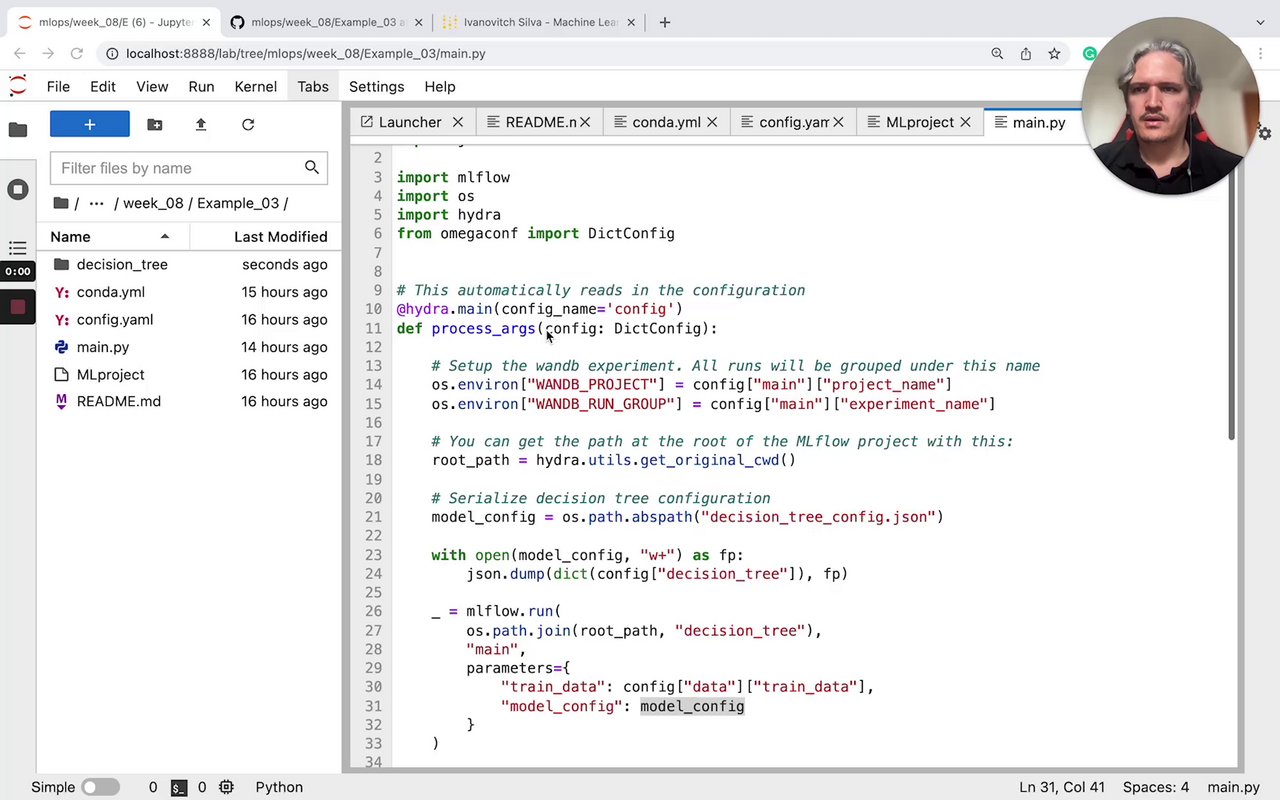Screen dimensions: 1280x800
Task: Select main.py in file list
Action: point(190,347)
